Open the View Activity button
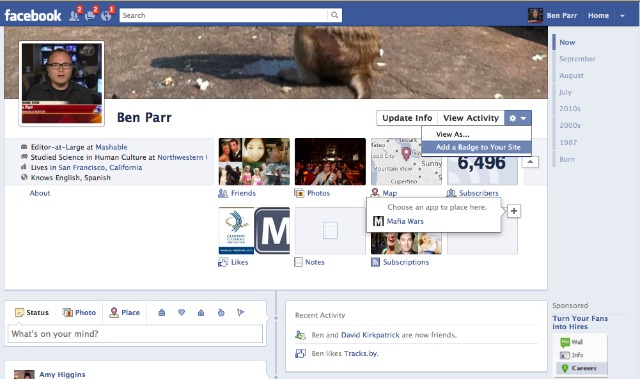 coord(471,118)
